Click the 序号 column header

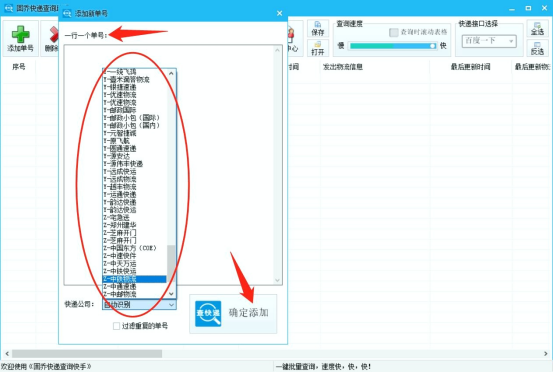pos(19,67)
